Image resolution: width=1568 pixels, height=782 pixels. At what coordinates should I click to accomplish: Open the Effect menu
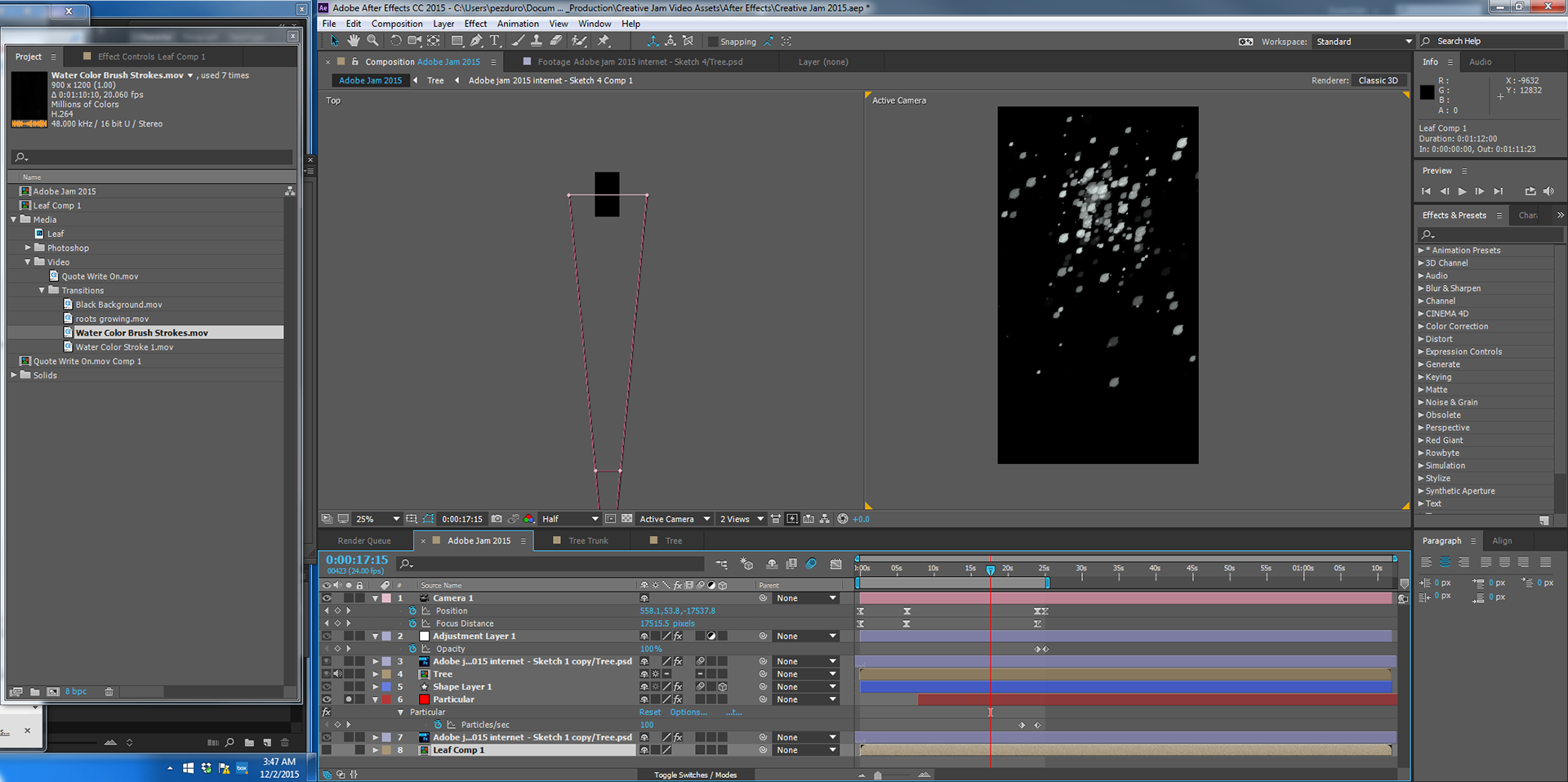point(475,24)
